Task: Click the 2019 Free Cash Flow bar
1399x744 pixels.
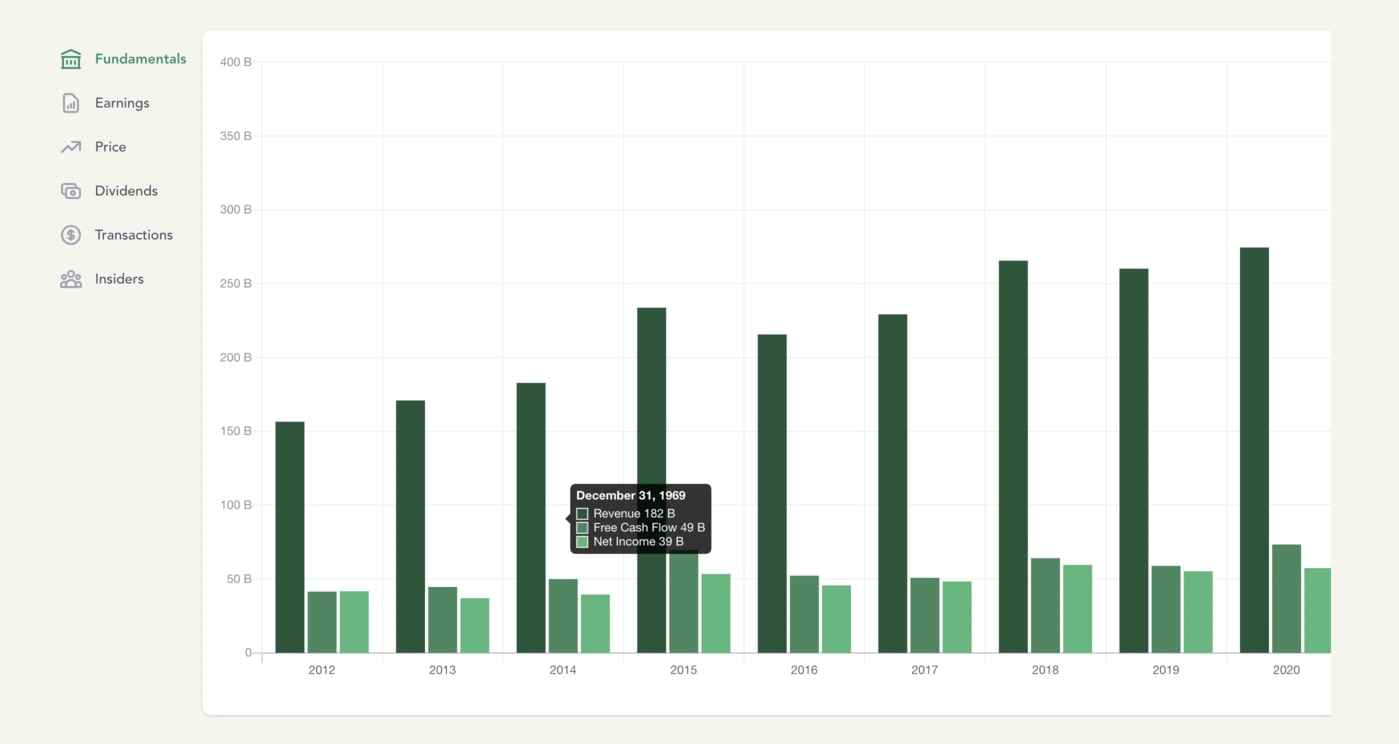Action: [1166, 609]
